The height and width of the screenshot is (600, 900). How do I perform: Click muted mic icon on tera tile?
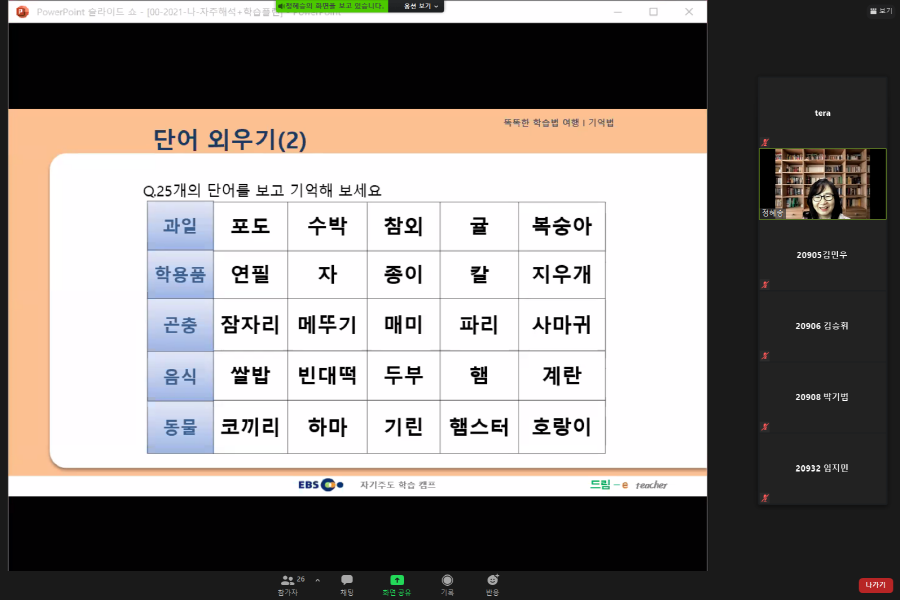click(765, 142)
